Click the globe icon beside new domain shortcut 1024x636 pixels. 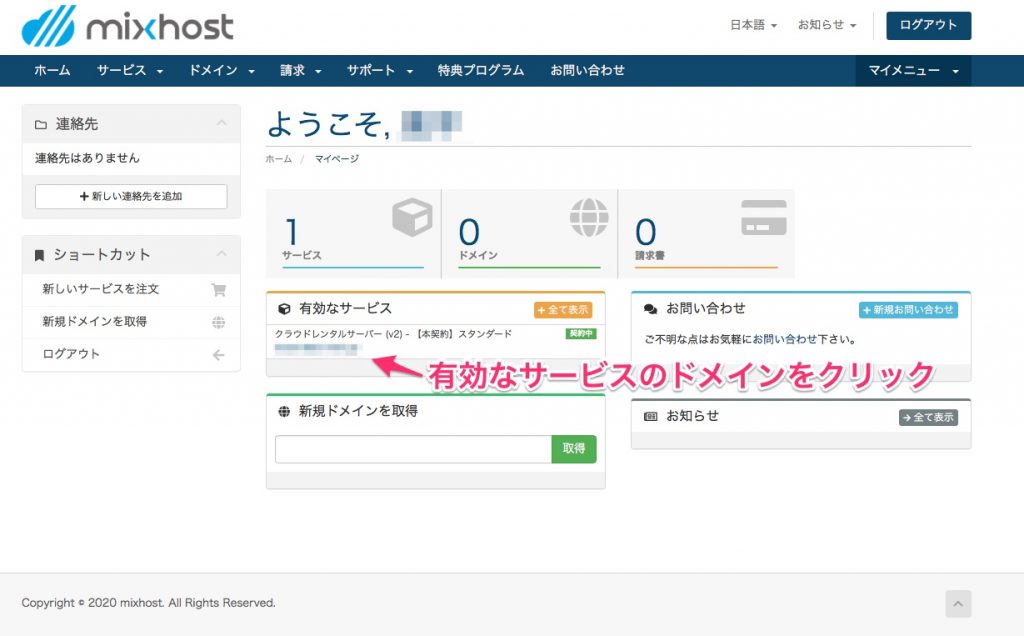tap(219, 322)
